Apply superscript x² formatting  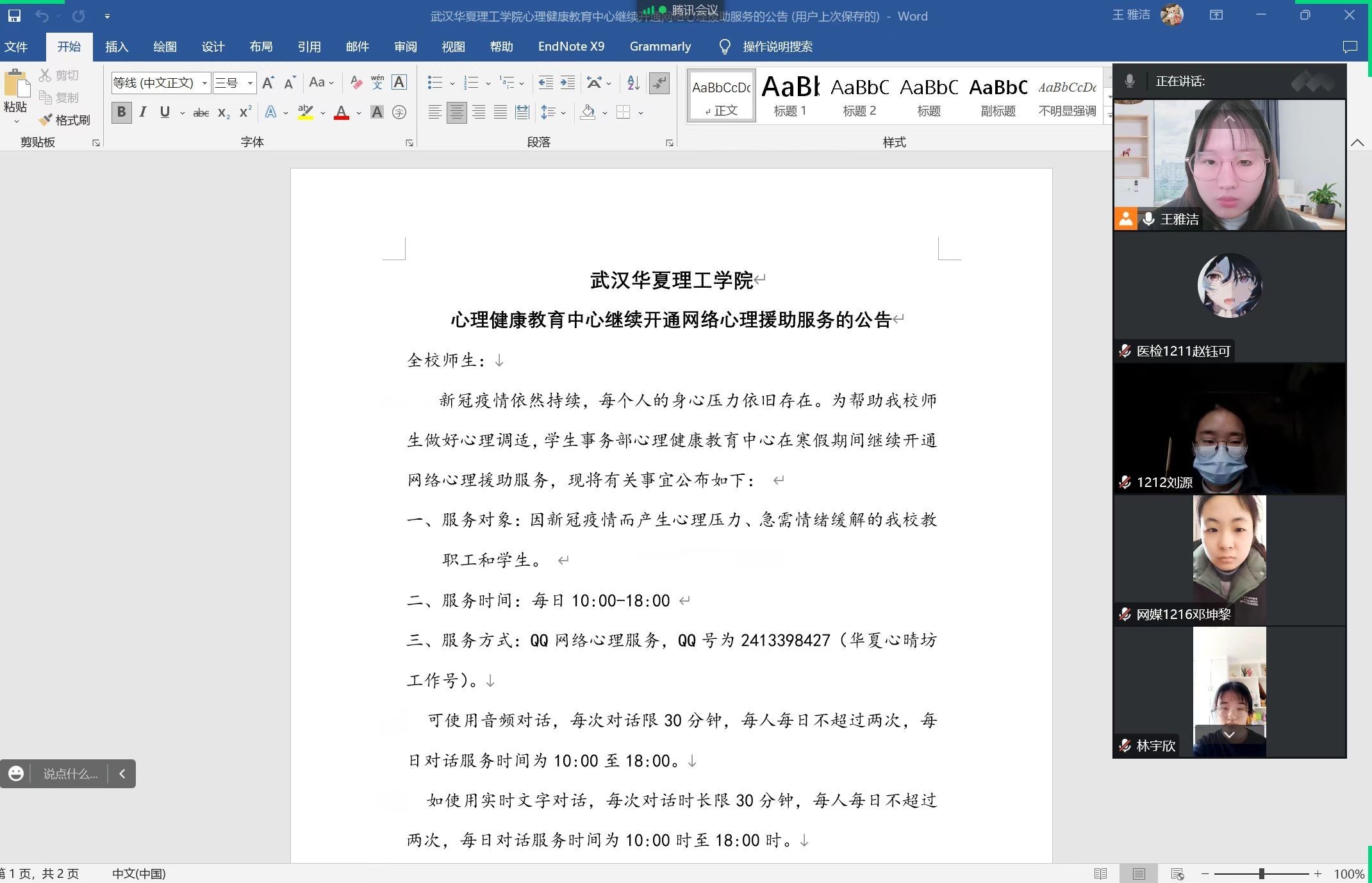click(x=245, y=113)
